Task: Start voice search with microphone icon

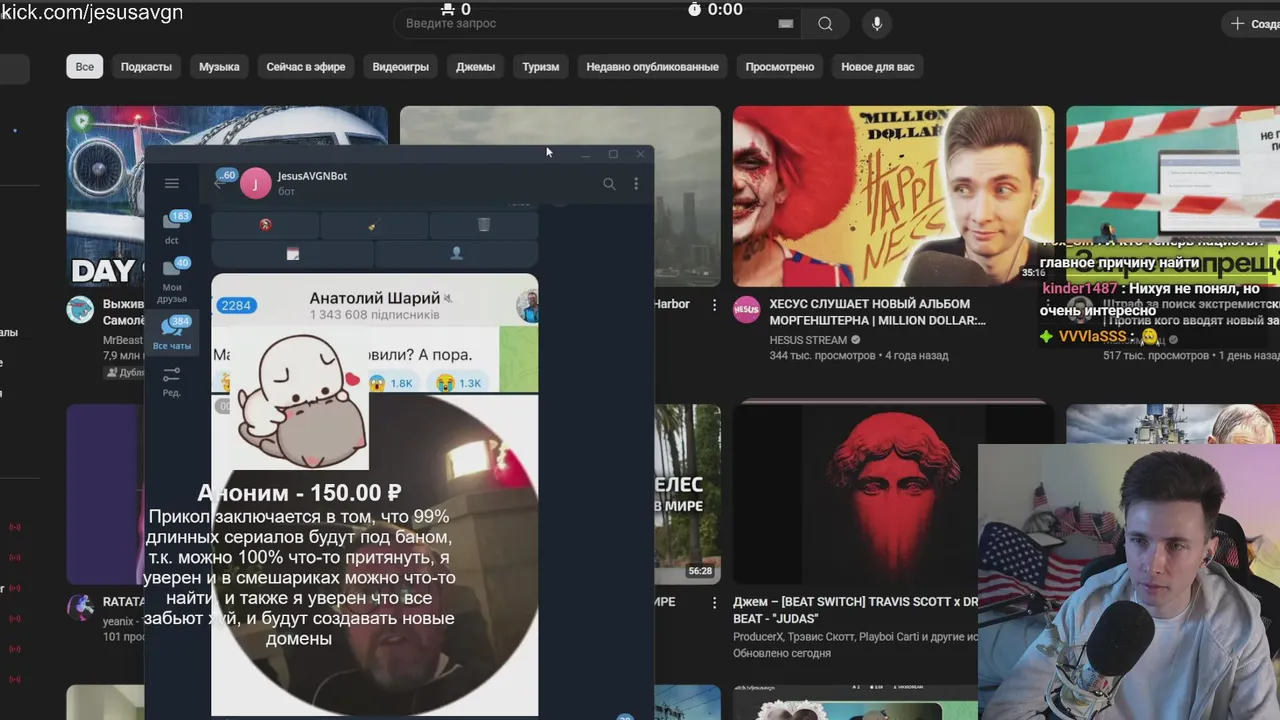Action: pyautogui.click(x=877, y=24)
